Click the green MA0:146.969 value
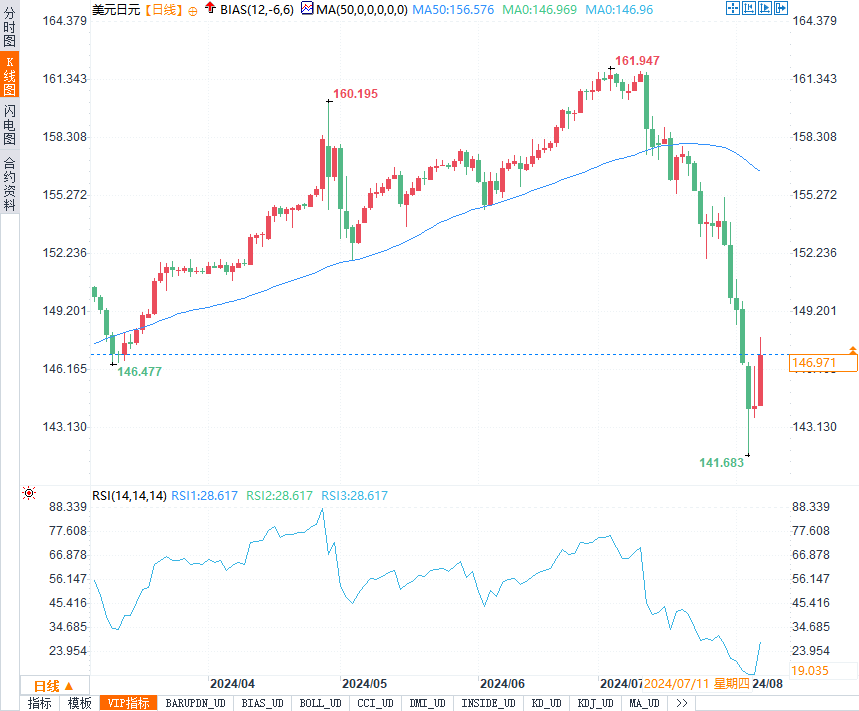The width and height of the screenshot is (859, 711). point(540,9)
